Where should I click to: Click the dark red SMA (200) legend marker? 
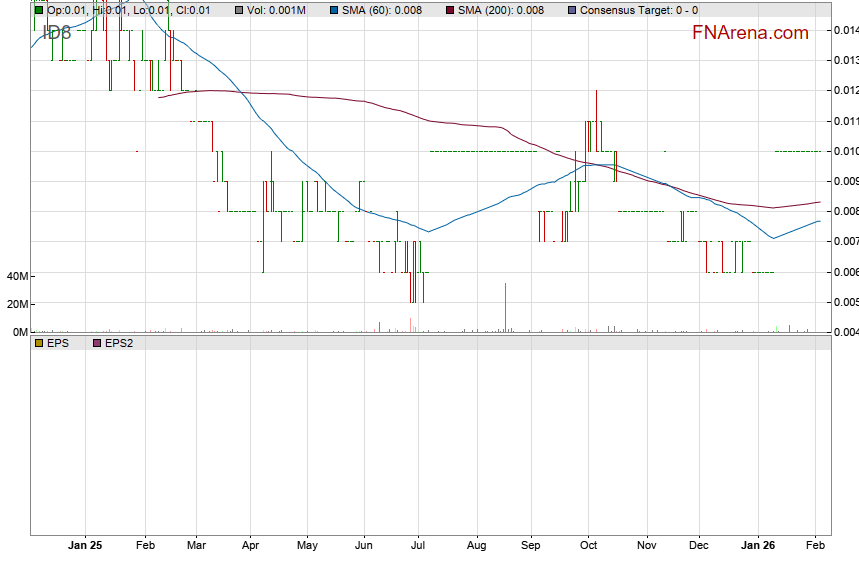pos(449,10)
